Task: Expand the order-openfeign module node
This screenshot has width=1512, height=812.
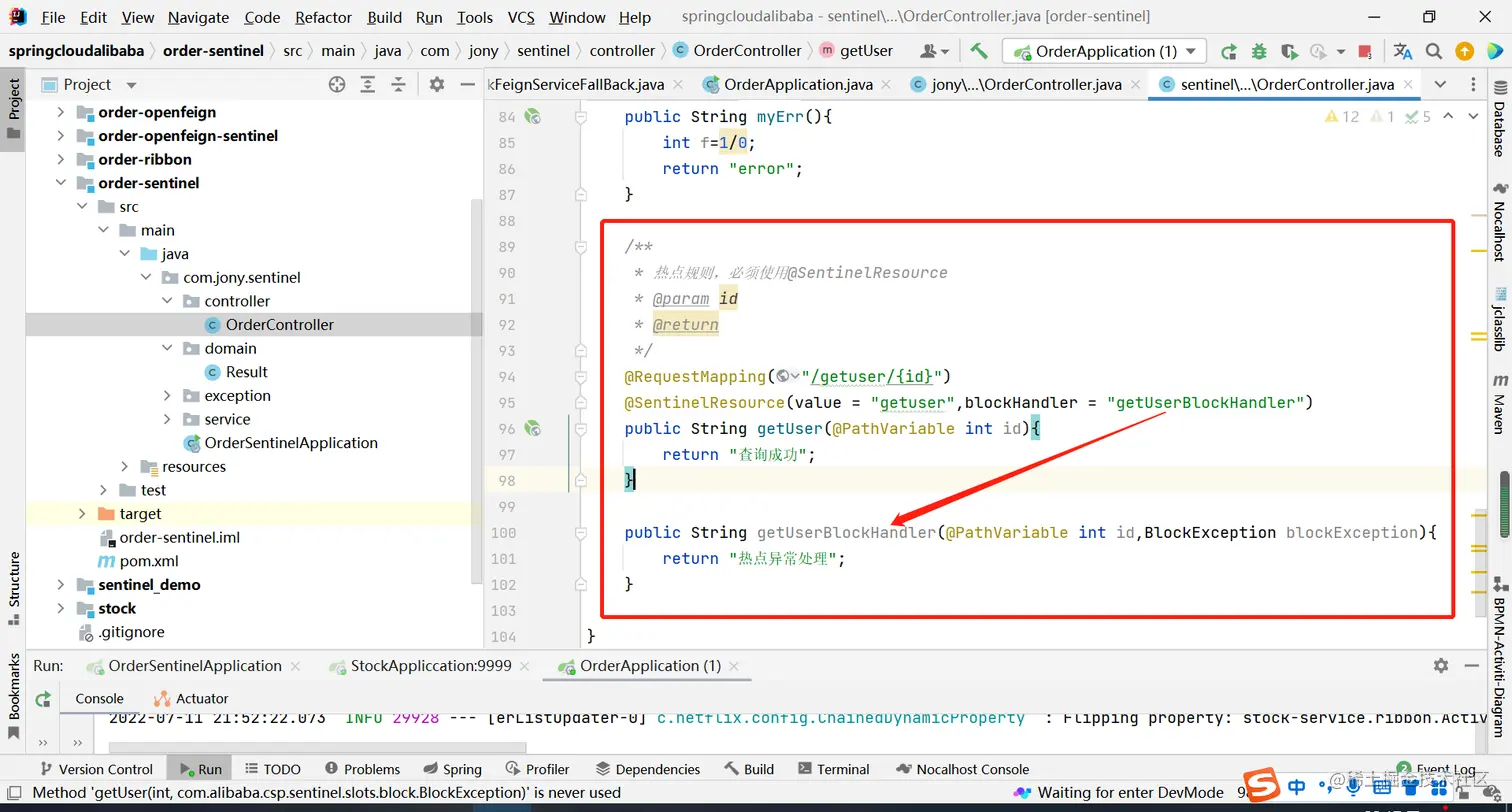Action: point(61,112)
